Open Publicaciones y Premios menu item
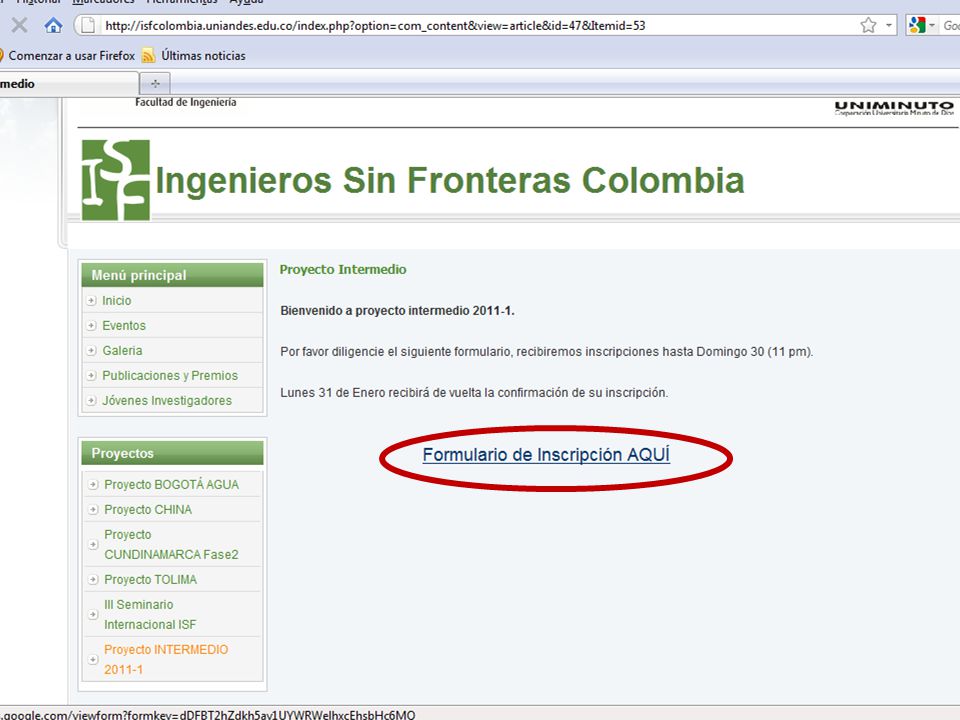This screenshot has height=720, width=960. tap(170, 375)
